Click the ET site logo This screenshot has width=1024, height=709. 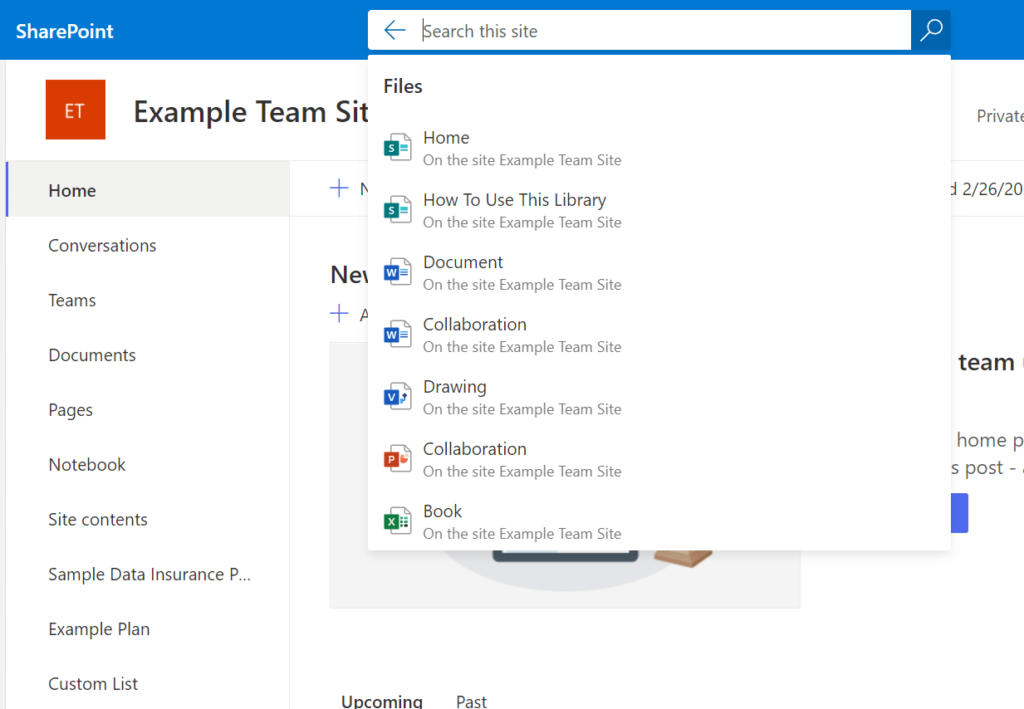point(75,110)
